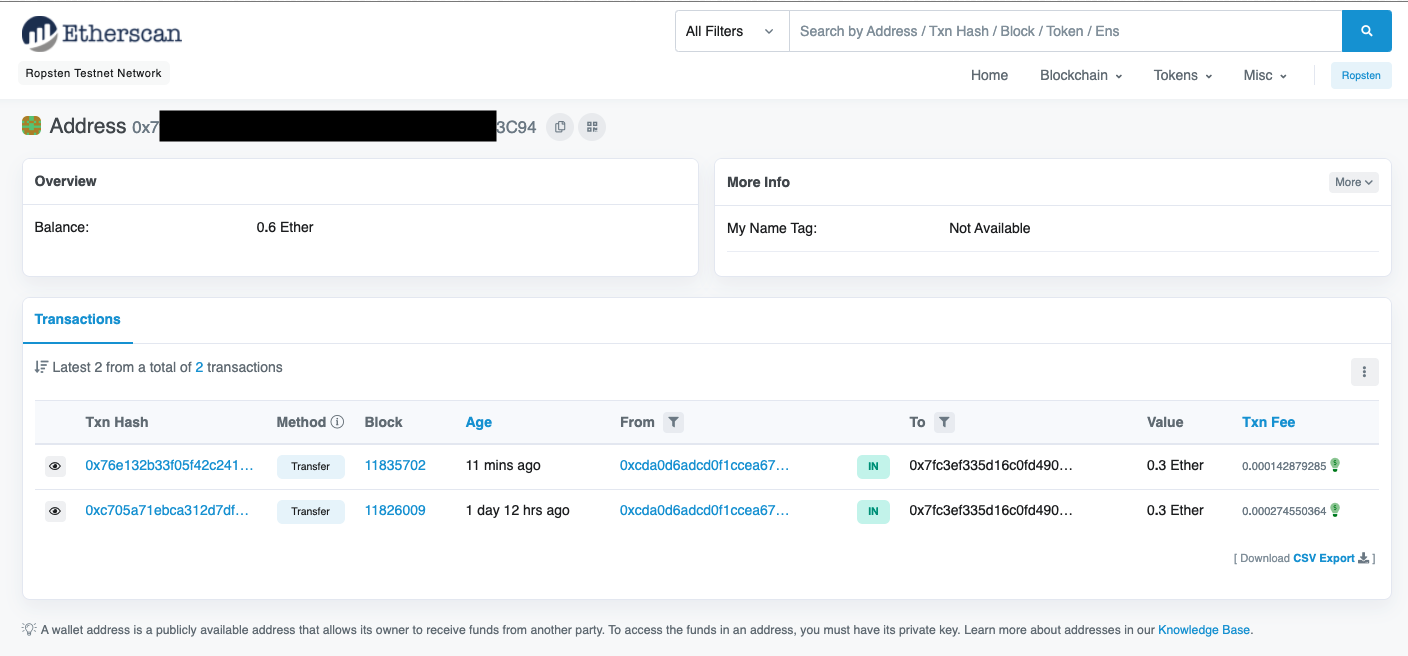The height and width of the screenshot is (656, 1408).
Task: Click the Method column info icon
Action: tap(337, 422)
